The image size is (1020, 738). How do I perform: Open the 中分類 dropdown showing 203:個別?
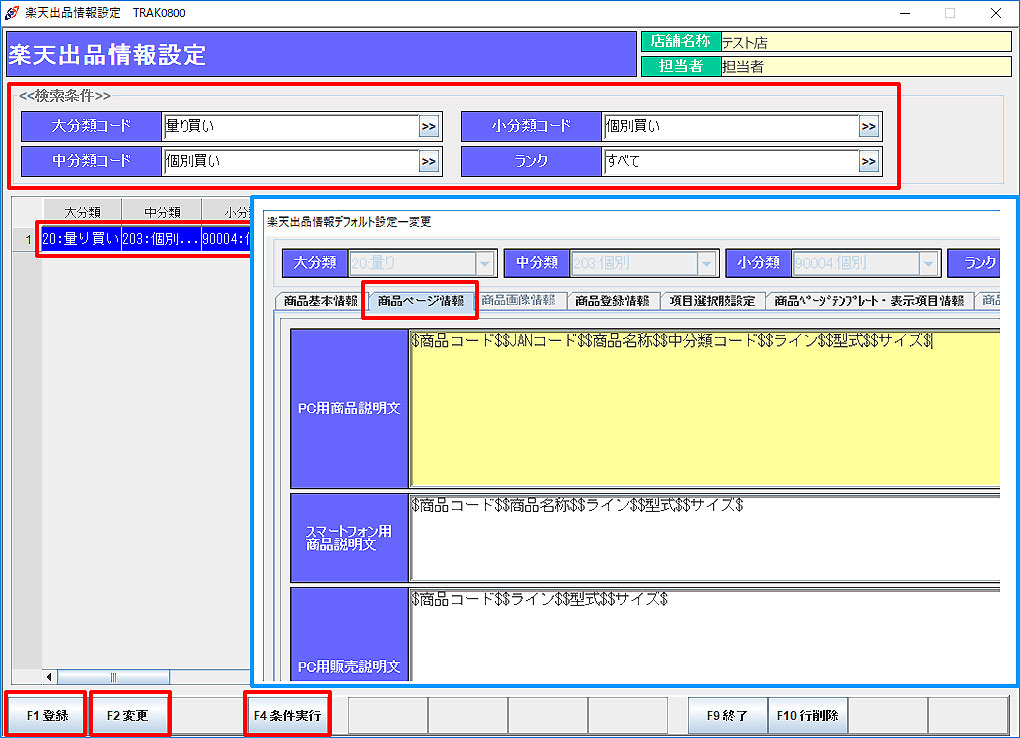707,264
